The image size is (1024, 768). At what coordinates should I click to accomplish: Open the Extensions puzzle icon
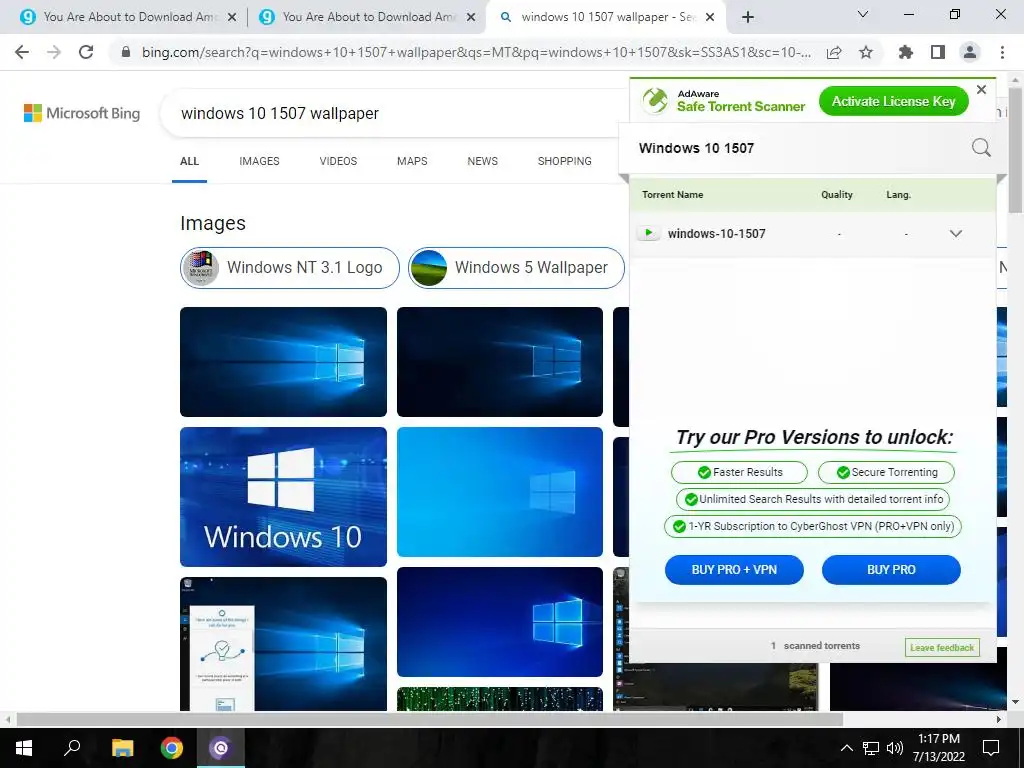[x=906, y=52]
